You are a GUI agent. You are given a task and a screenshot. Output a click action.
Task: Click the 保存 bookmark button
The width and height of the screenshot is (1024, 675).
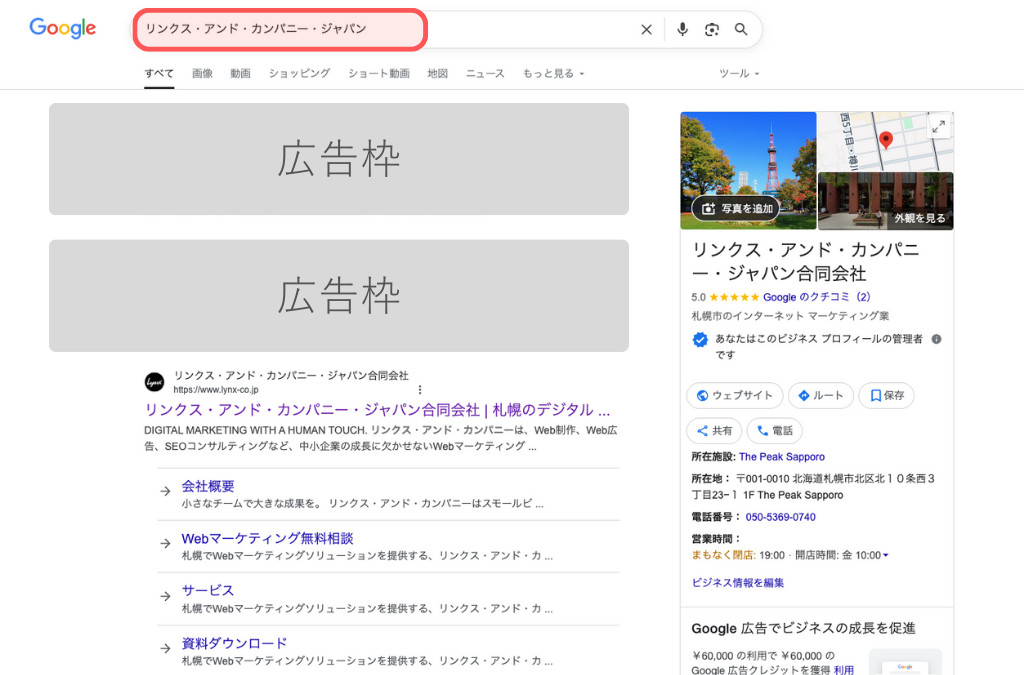point(886,395)
